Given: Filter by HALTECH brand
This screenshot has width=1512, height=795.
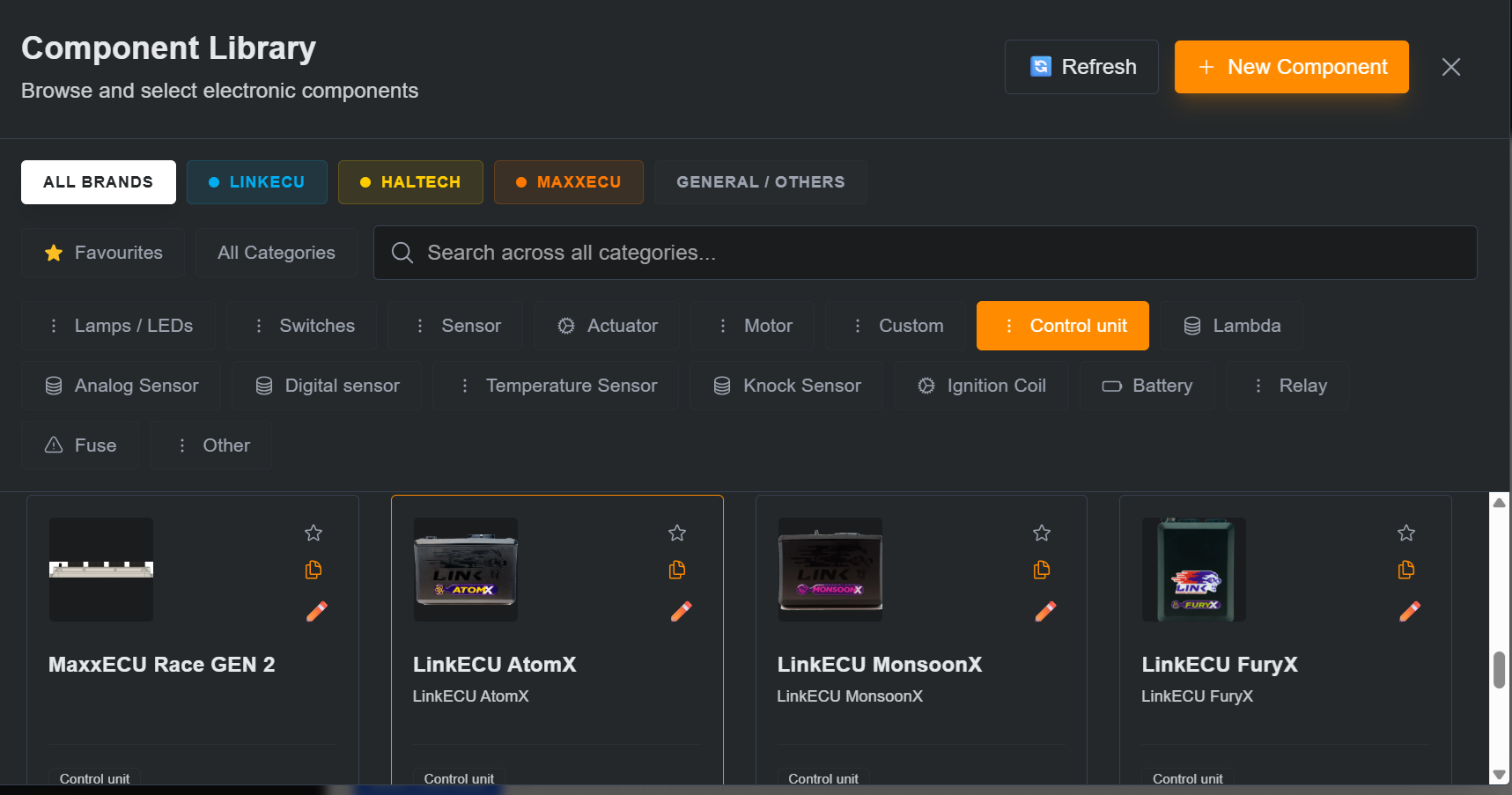Looking at the screenshot, I should point(410,182).
